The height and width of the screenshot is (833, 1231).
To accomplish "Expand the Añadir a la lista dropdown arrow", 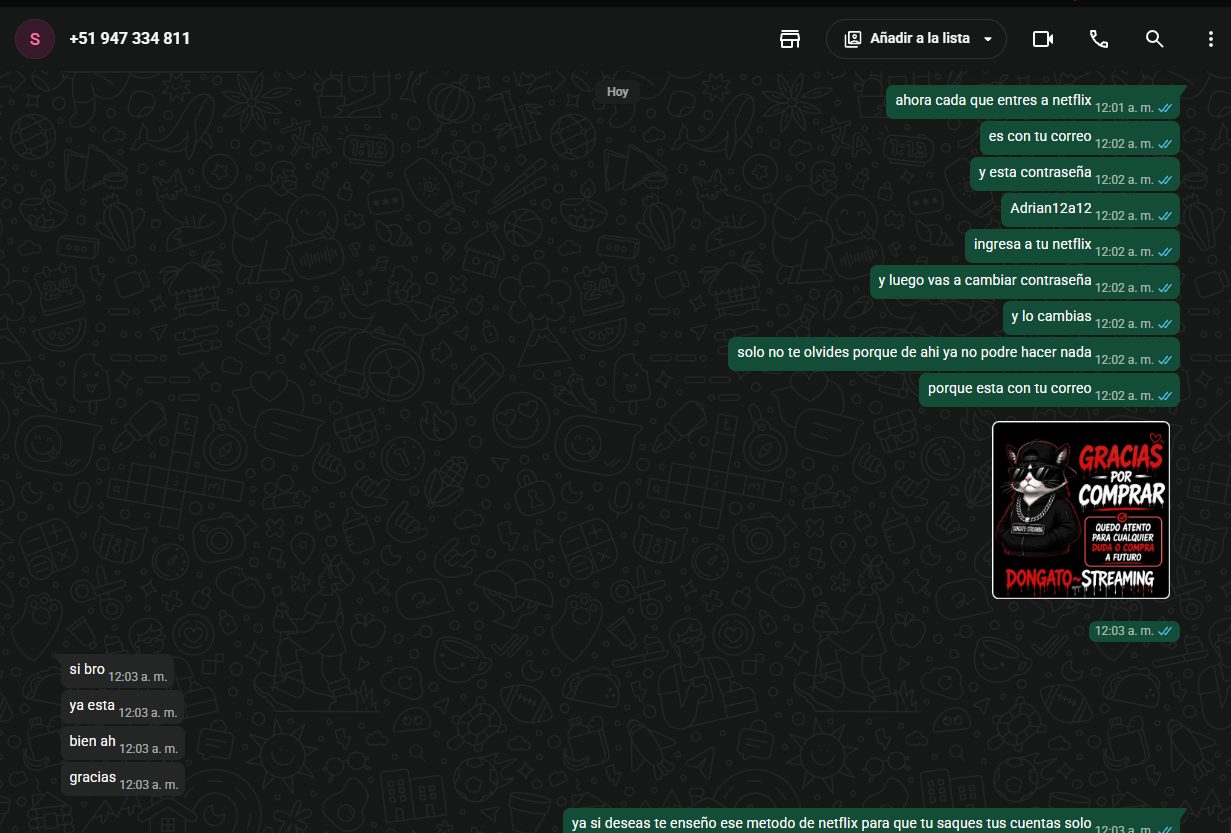I will [x=988, y=39].
